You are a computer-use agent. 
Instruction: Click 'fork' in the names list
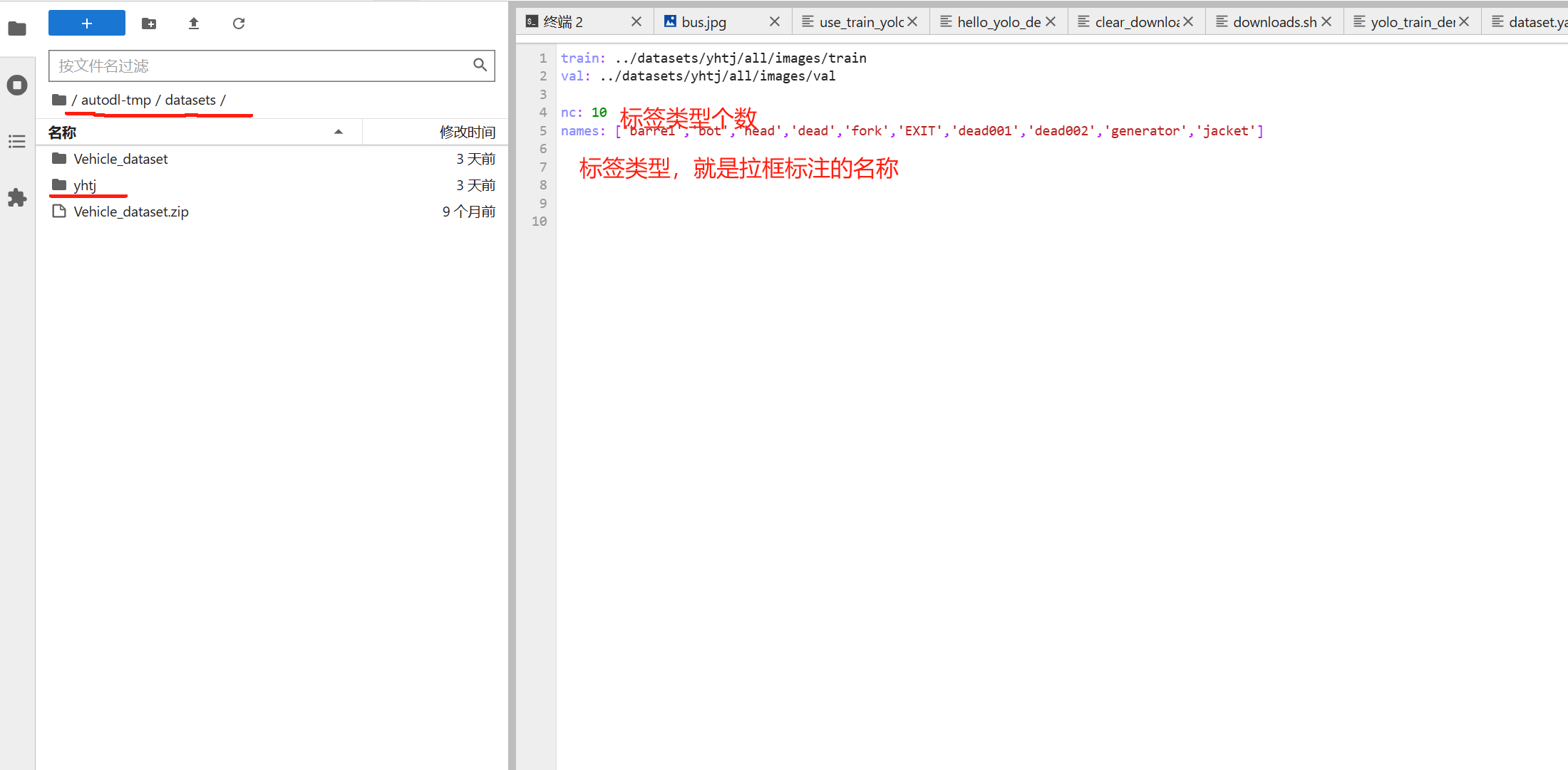[x=867, y=131]
